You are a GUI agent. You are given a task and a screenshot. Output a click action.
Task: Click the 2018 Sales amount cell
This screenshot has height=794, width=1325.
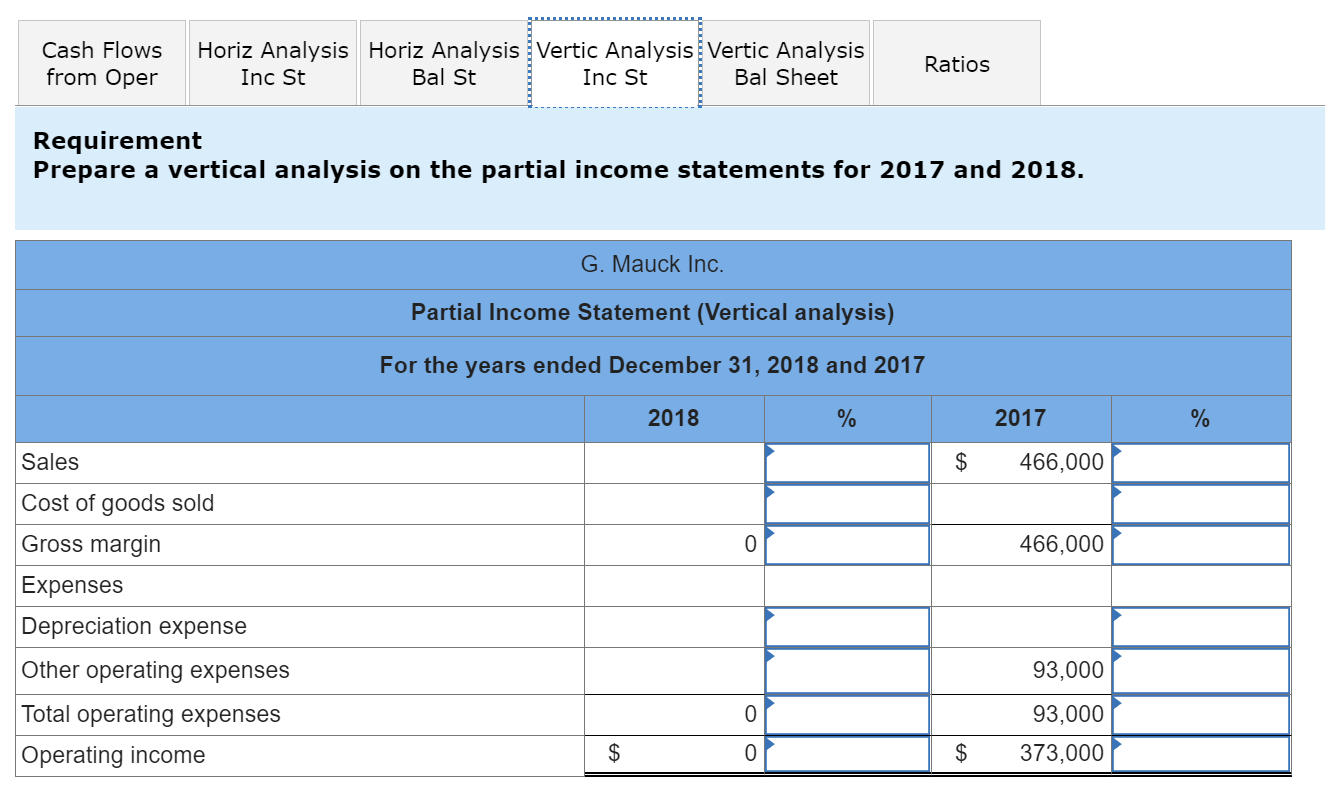(x=675, y=462)
